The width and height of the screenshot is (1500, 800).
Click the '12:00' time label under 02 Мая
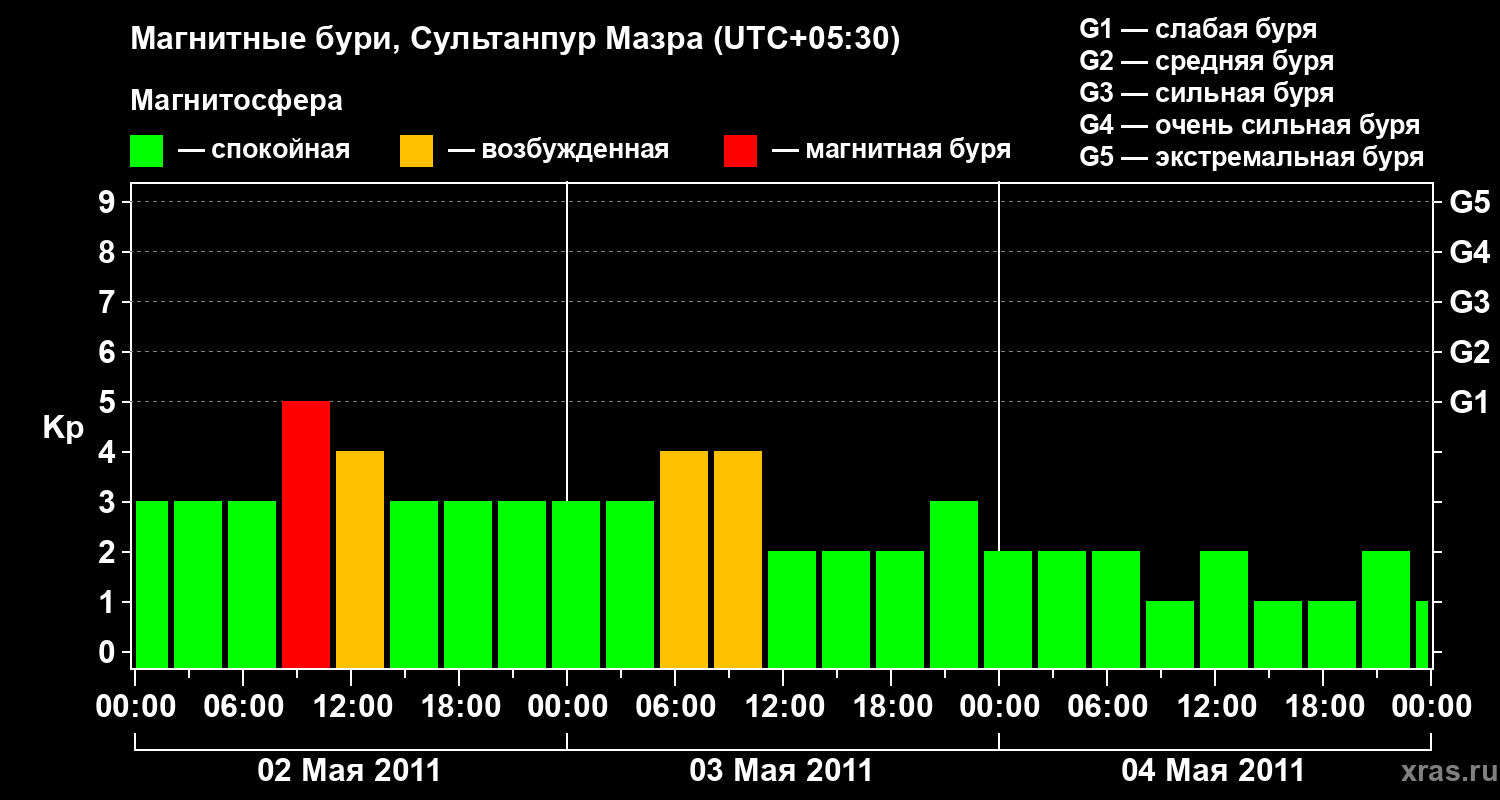pyautogui.click(x=352, y=706)
